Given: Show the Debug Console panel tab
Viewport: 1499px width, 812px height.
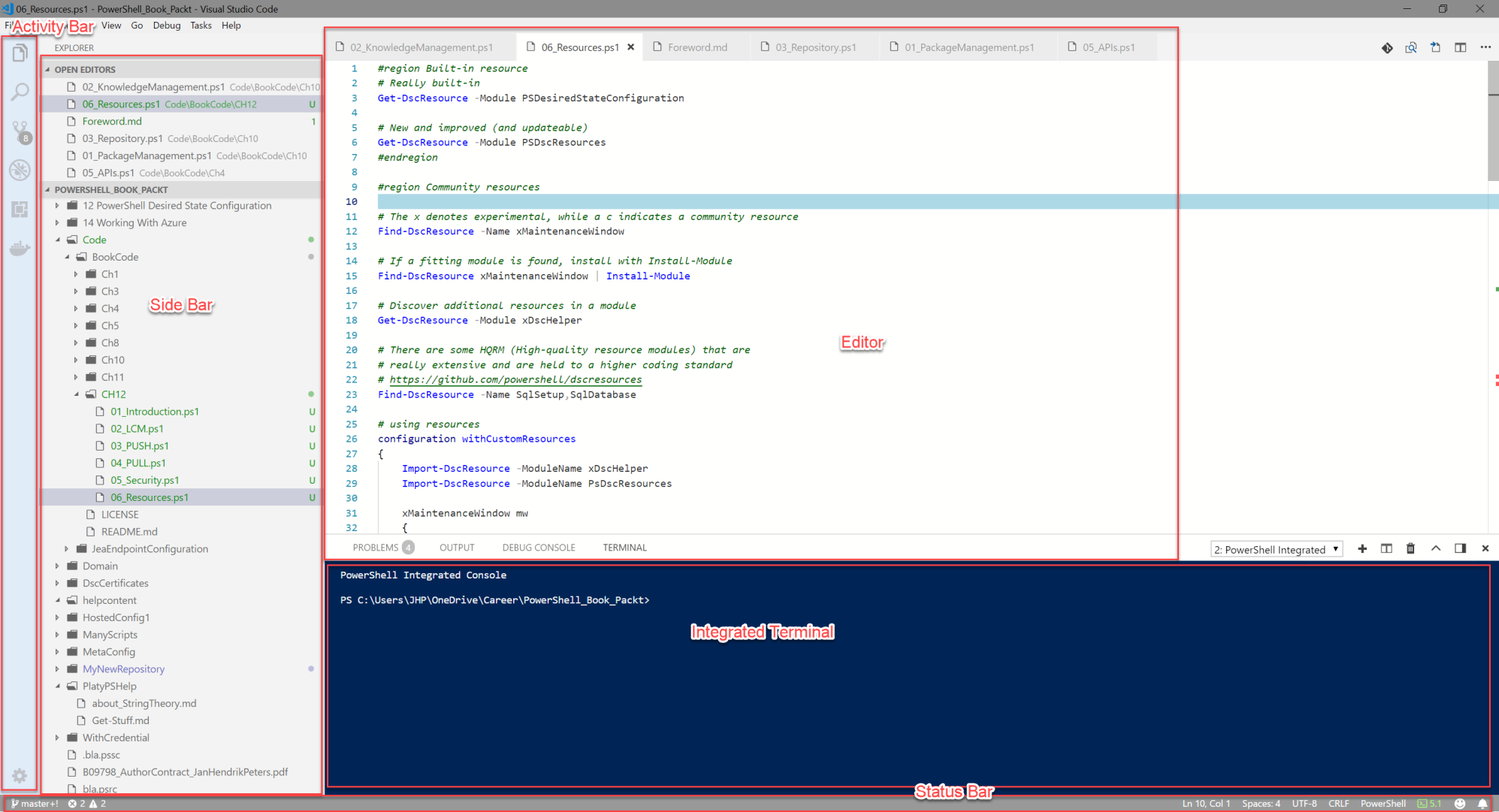Looking at the screenshot, I should click(x=539, y=548).
